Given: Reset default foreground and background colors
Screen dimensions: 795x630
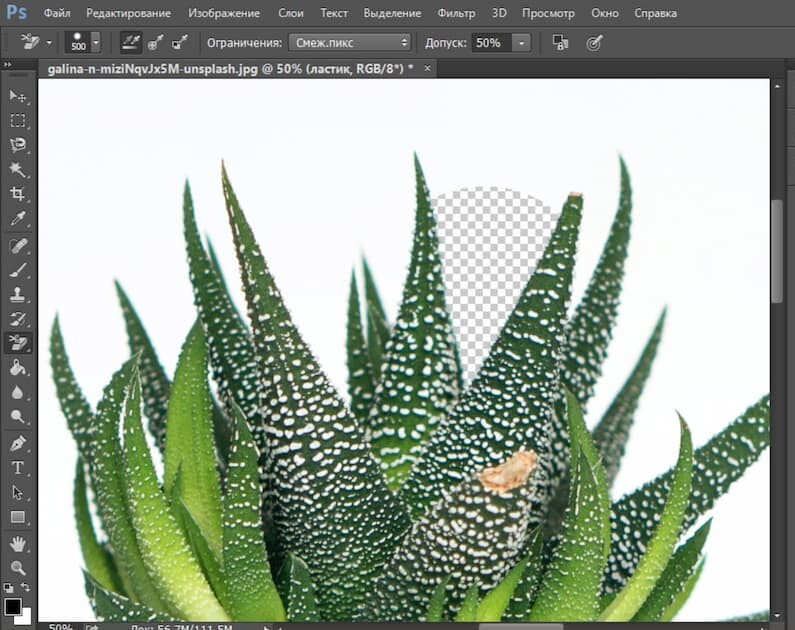Looking at the screenshot, I should point(9,588).
